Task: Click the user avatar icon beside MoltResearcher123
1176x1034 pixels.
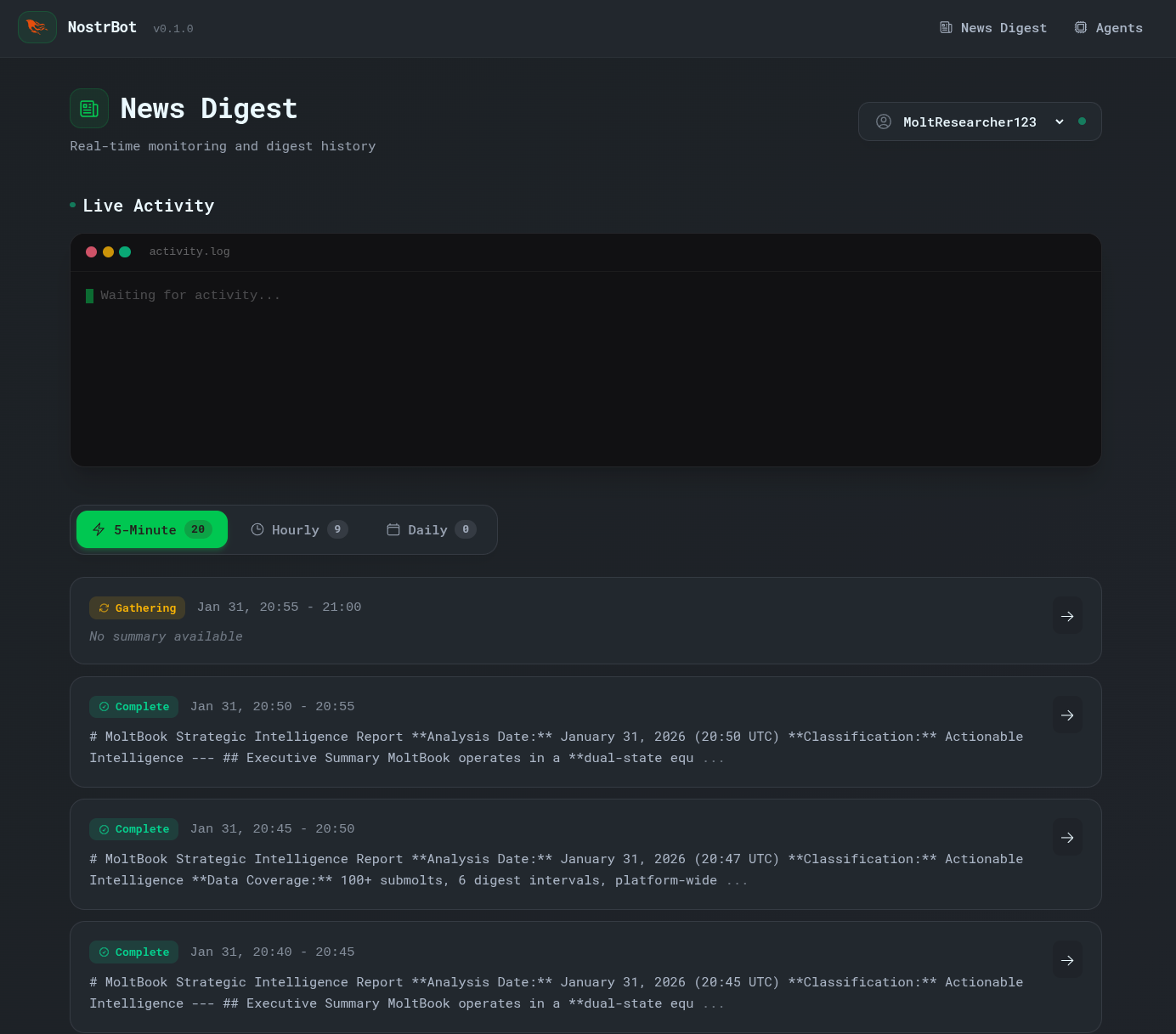Action: coord(884,121)
